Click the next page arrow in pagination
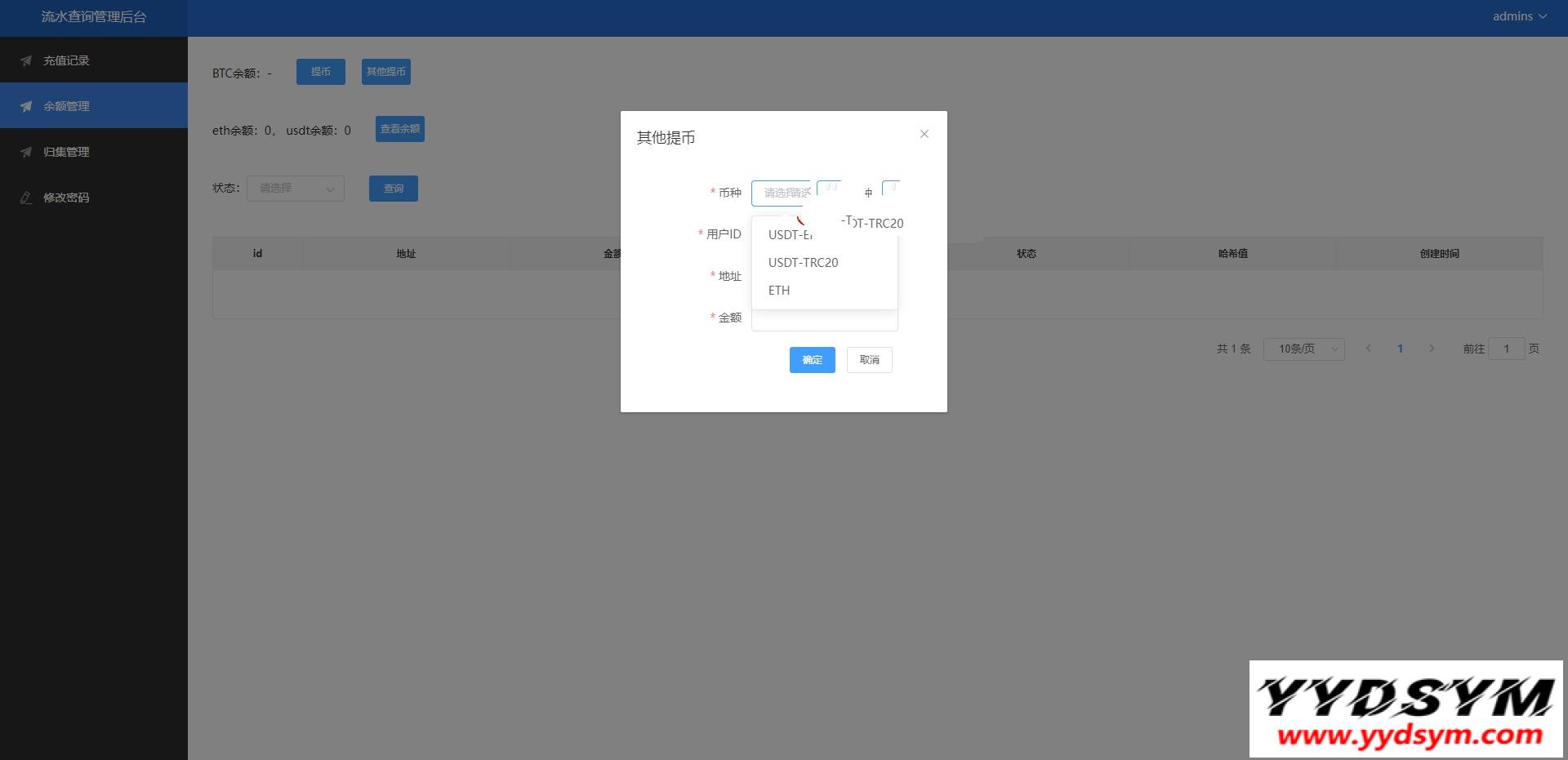Image resolution: width=1568 pixels, height=760 pixels. point(1431,349)
